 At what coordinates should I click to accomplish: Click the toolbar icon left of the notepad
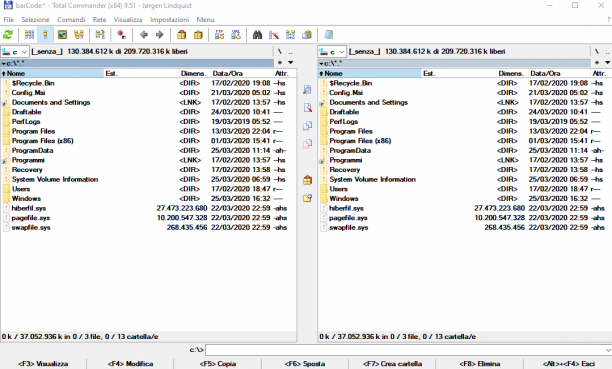[x=307, y=35]
